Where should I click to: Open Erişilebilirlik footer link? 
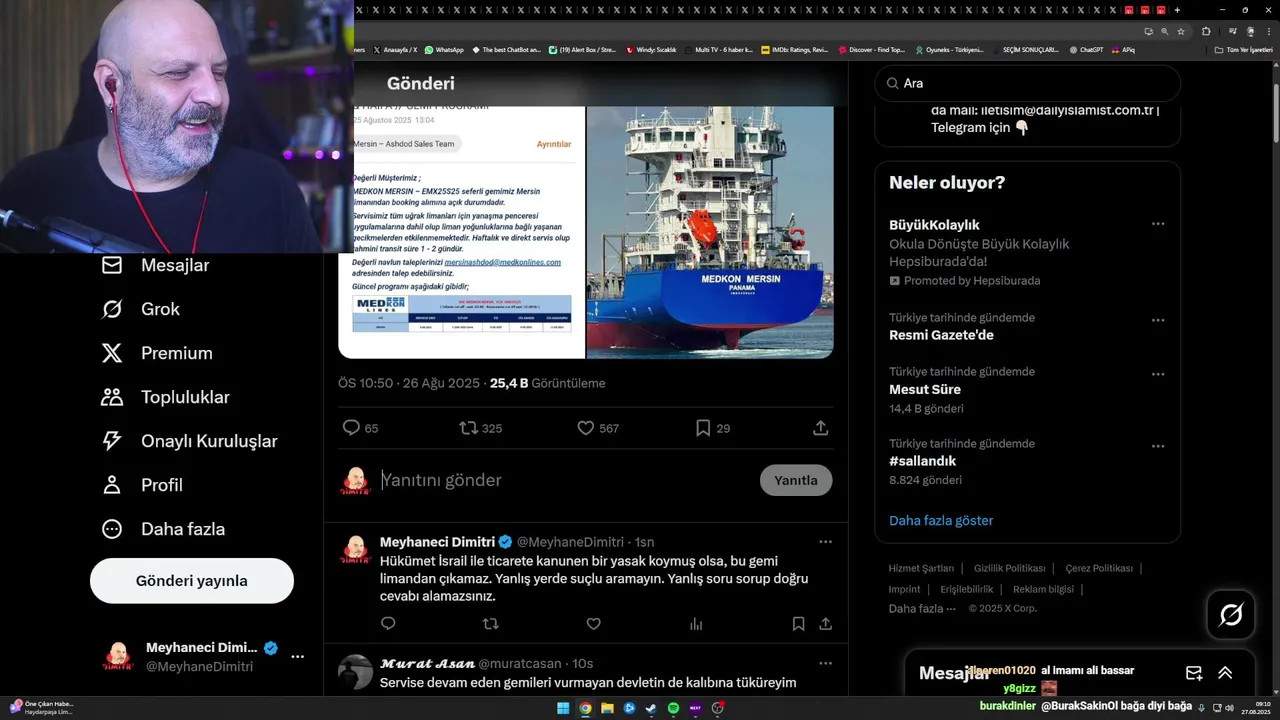pyautogui.click(x=966, y=589)
